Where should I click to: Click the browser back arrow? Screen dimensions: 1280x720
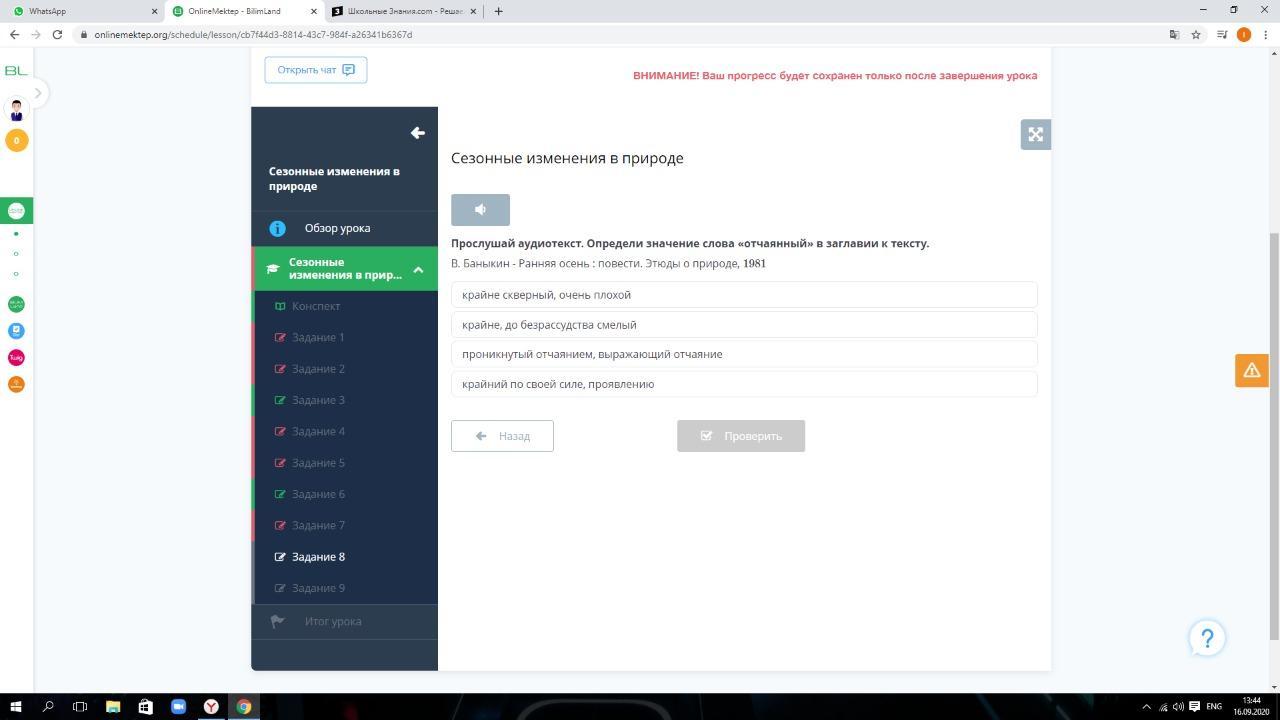coord(14,34)
